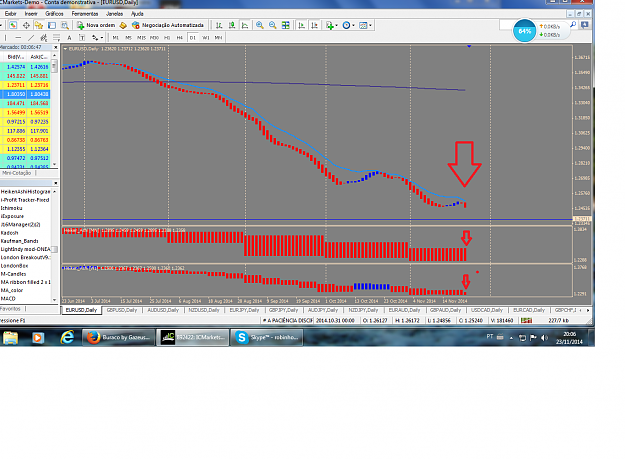
Task: Switch timeframe to M15
Action: pyautogui.click(x=141, y=37)
